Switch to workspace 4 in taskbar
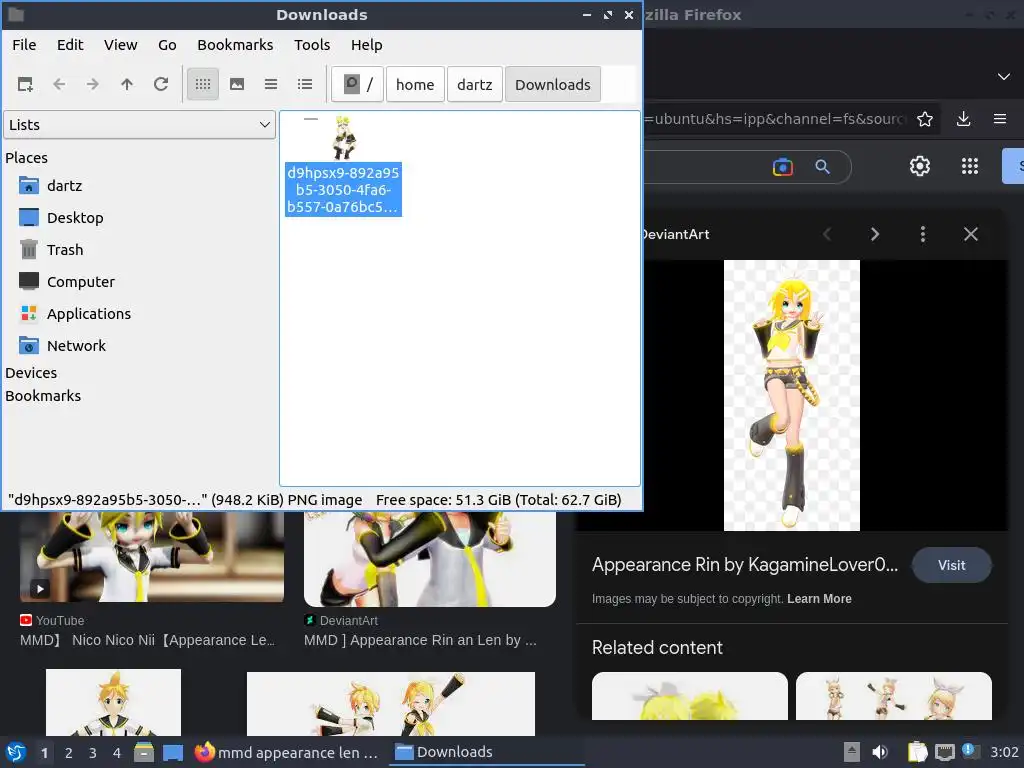The height and width of the screenshot is (768, 1024). 117,753
